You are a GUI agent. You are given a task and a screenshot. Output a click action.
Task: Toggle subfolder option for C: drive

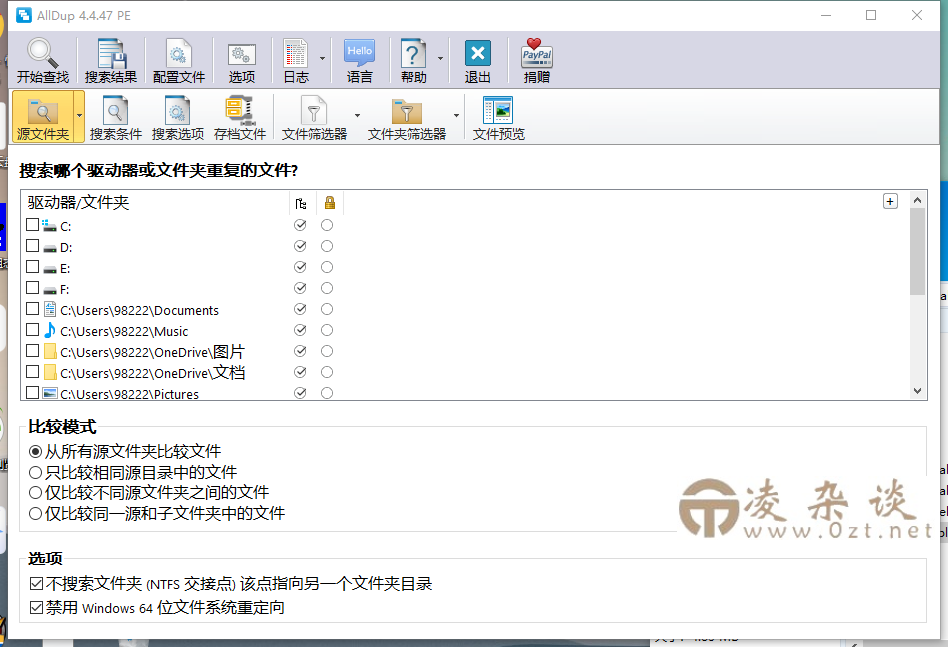pyautogui.click(x=300, y=225)
